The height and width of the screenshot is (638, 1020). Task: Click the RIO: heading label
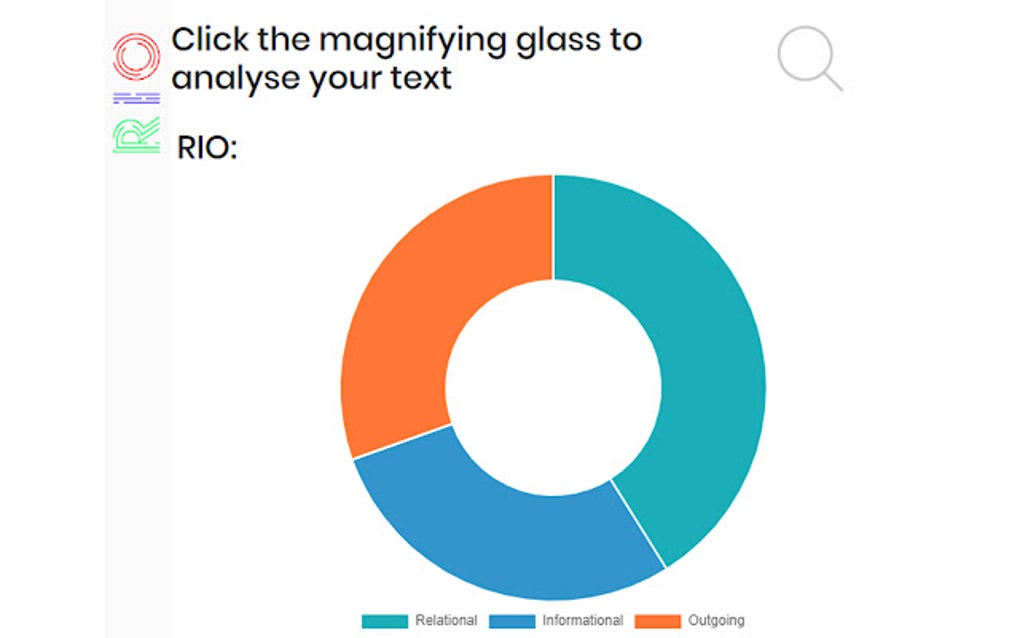point(207,147)
